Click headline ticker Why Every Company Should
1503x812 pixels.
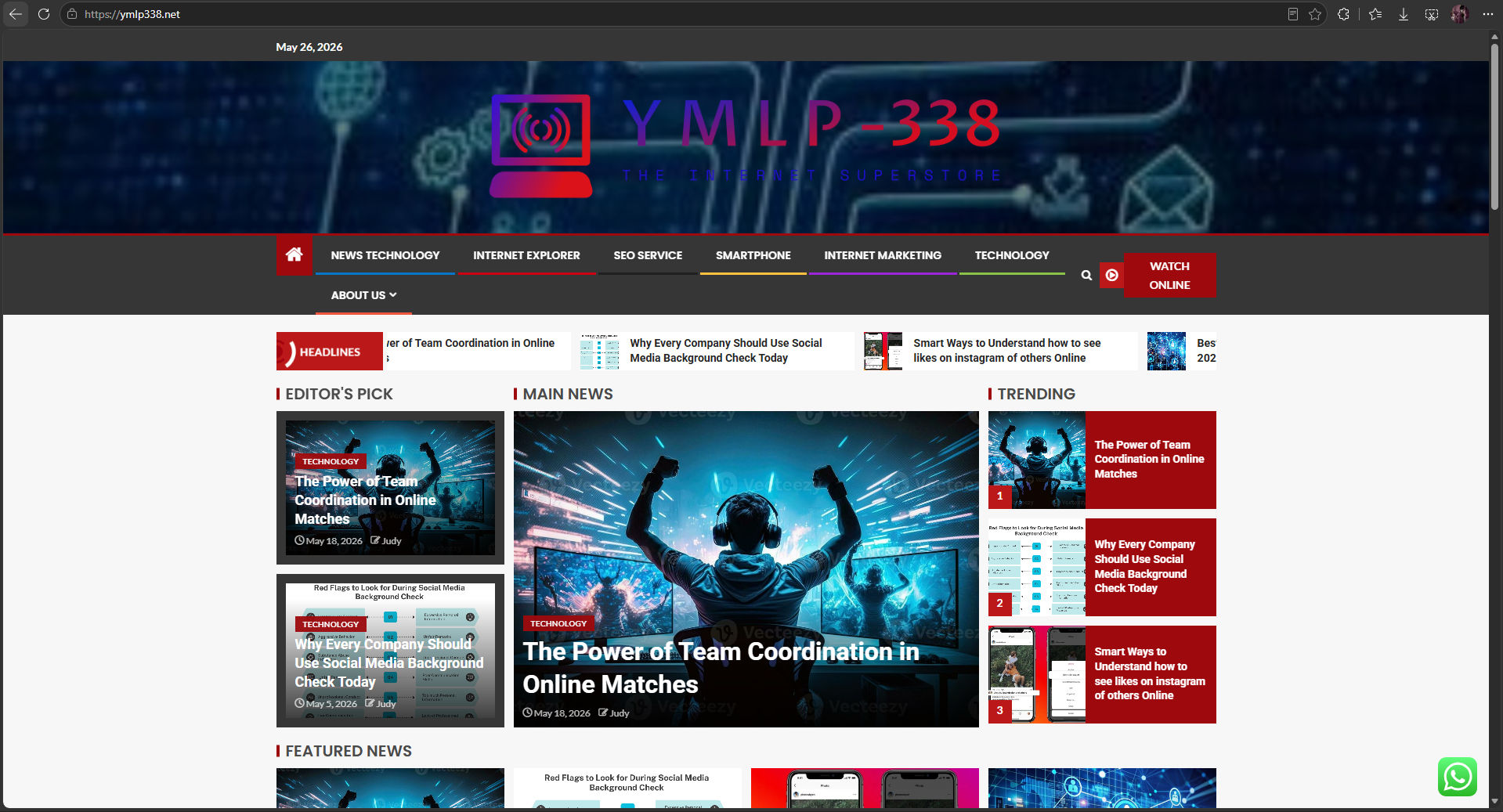click(725, 350)
